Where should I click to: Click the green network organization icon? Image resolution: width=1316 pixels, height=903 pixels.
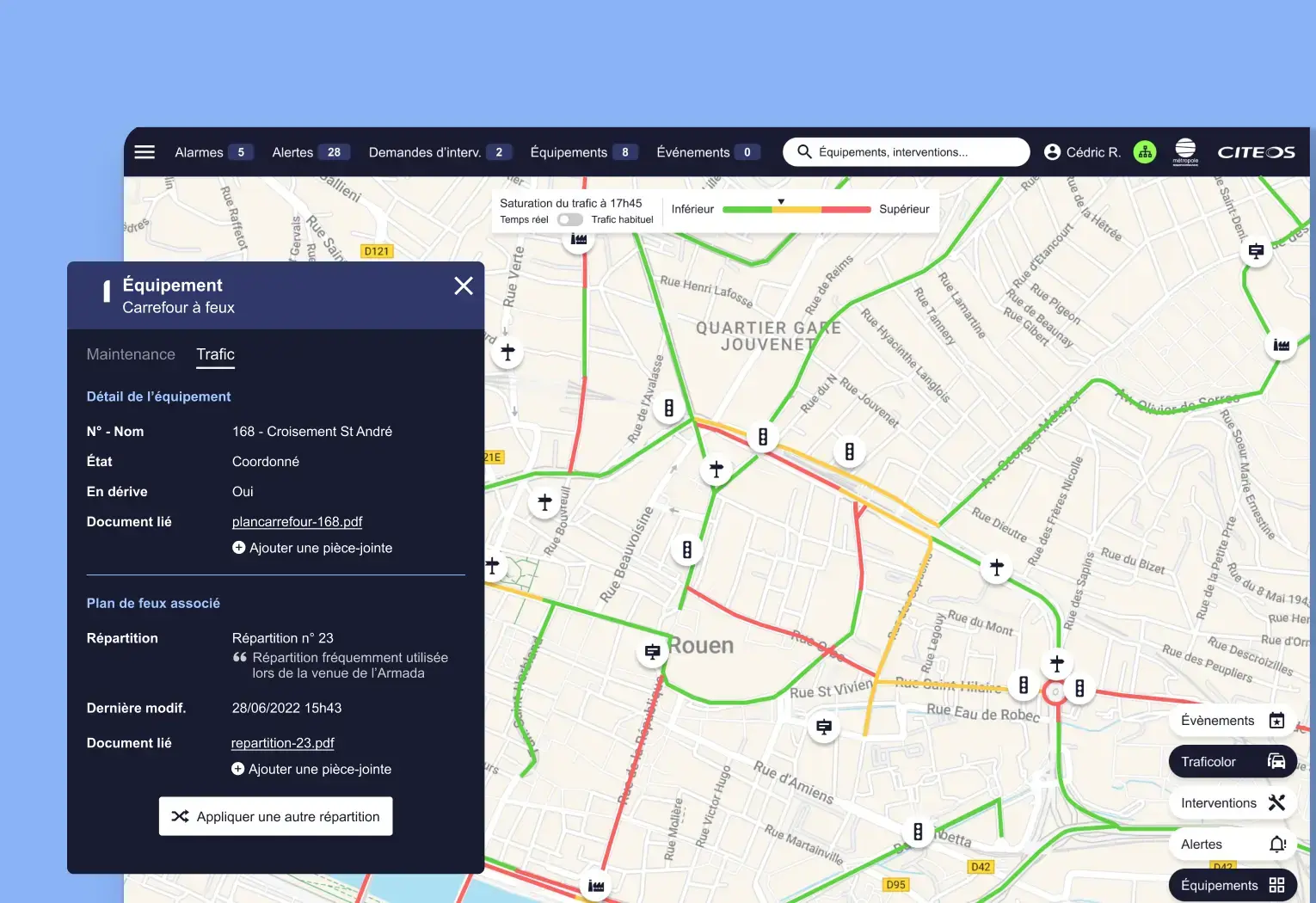(x=1145, y=152)
